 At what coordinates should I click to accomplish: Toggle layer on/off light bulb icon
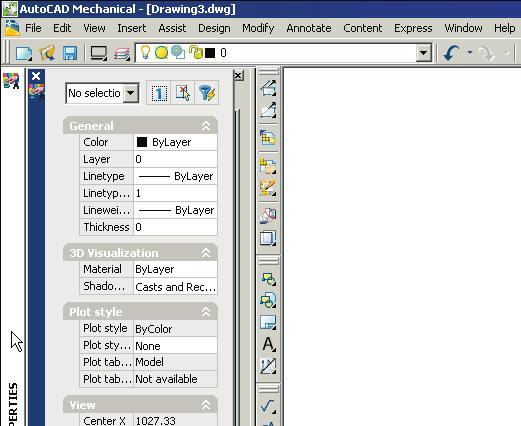(x=146, y=53)
